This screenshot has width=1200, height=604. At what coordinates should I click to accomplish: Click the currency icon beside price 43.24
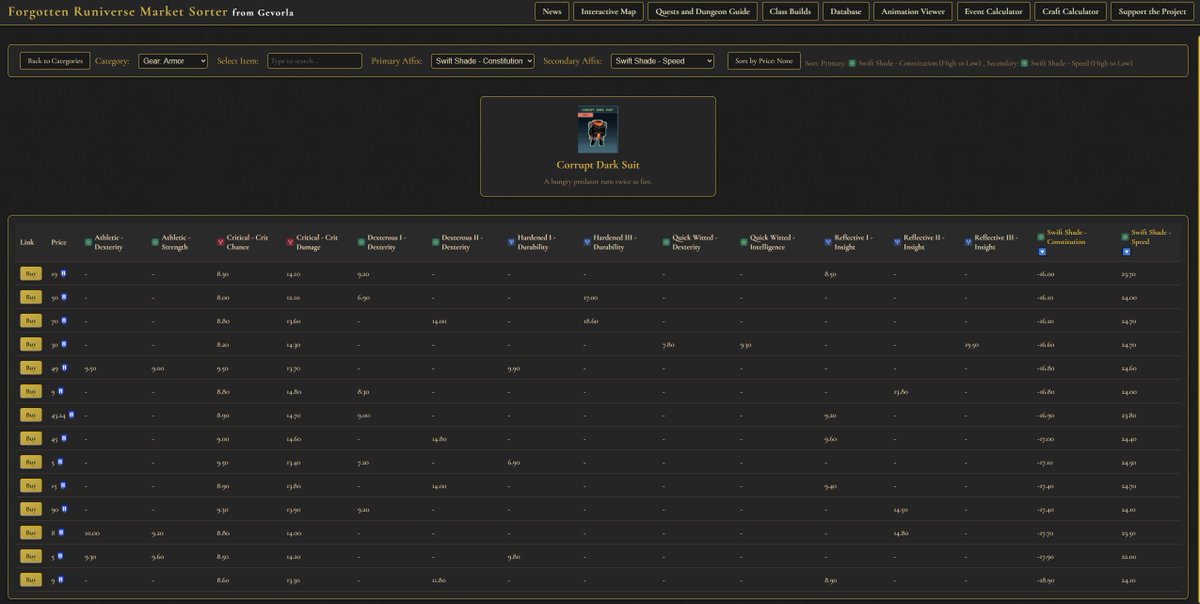click(72, 415)
